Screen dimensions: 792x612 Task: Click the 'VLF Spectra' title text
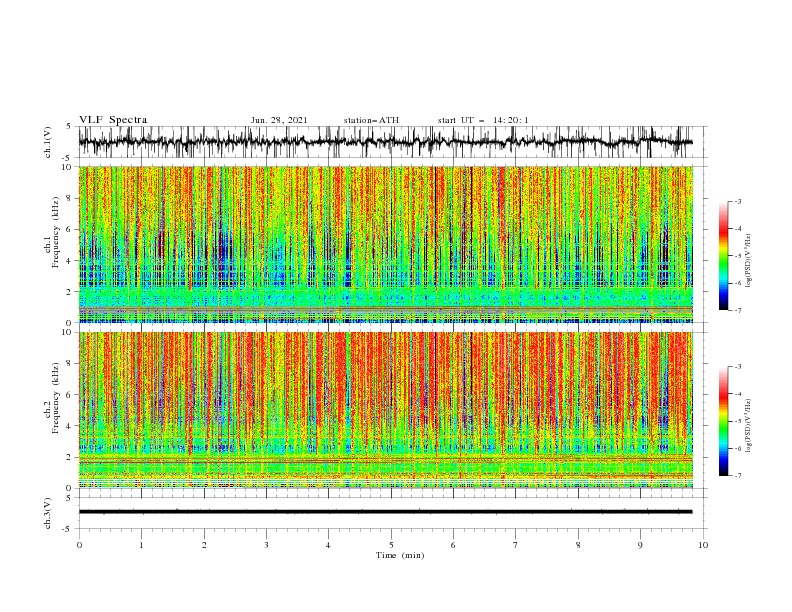[x=113, y=120]
